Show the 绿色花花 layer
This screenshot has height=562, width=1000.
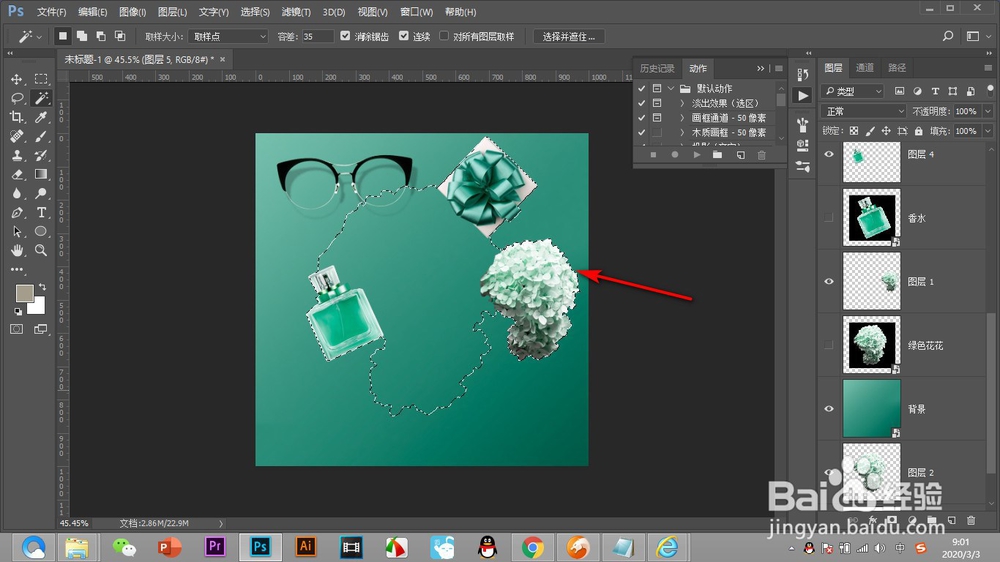click(829, 345)
